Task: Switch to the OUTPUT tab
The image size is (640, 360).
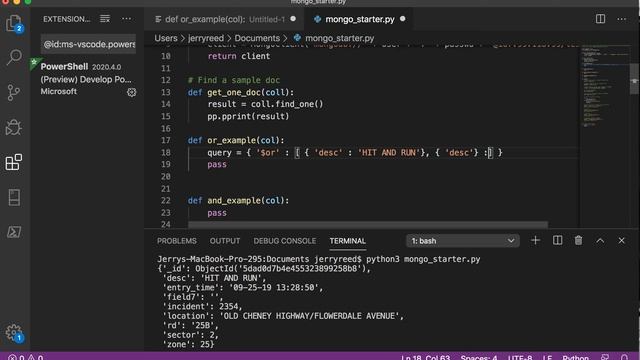Action: click(225, 241)
